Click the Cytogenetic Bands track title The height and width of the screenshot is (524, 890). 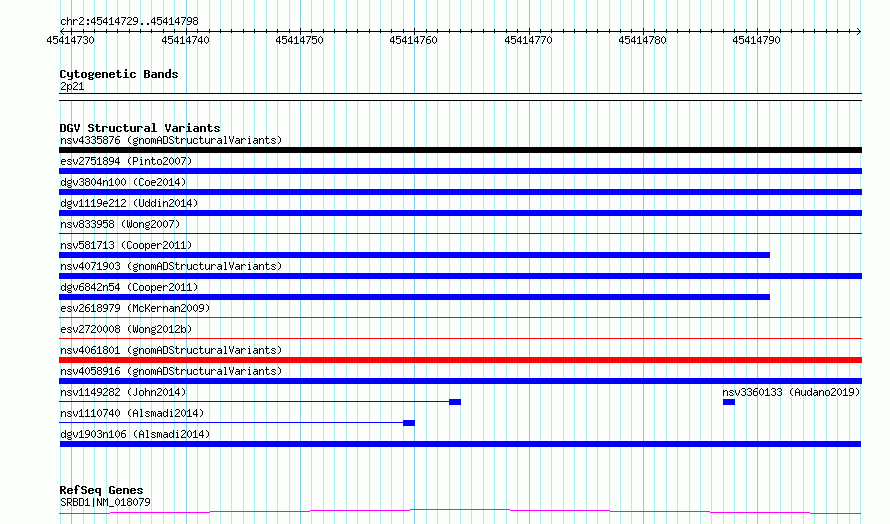click(x=119, y=74)
